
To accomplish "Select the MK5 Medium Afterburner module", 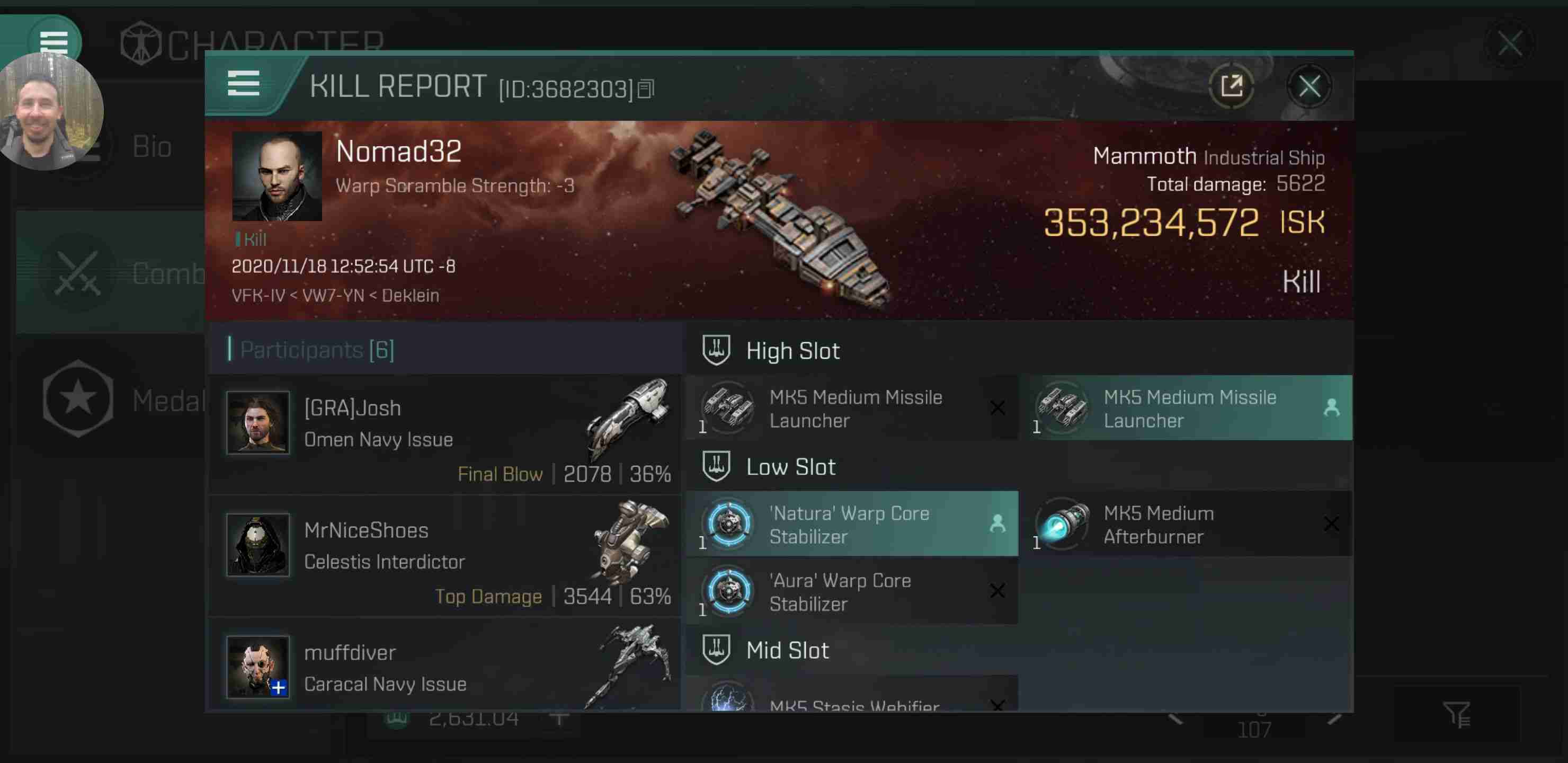I will click(x=1190, y=524).
